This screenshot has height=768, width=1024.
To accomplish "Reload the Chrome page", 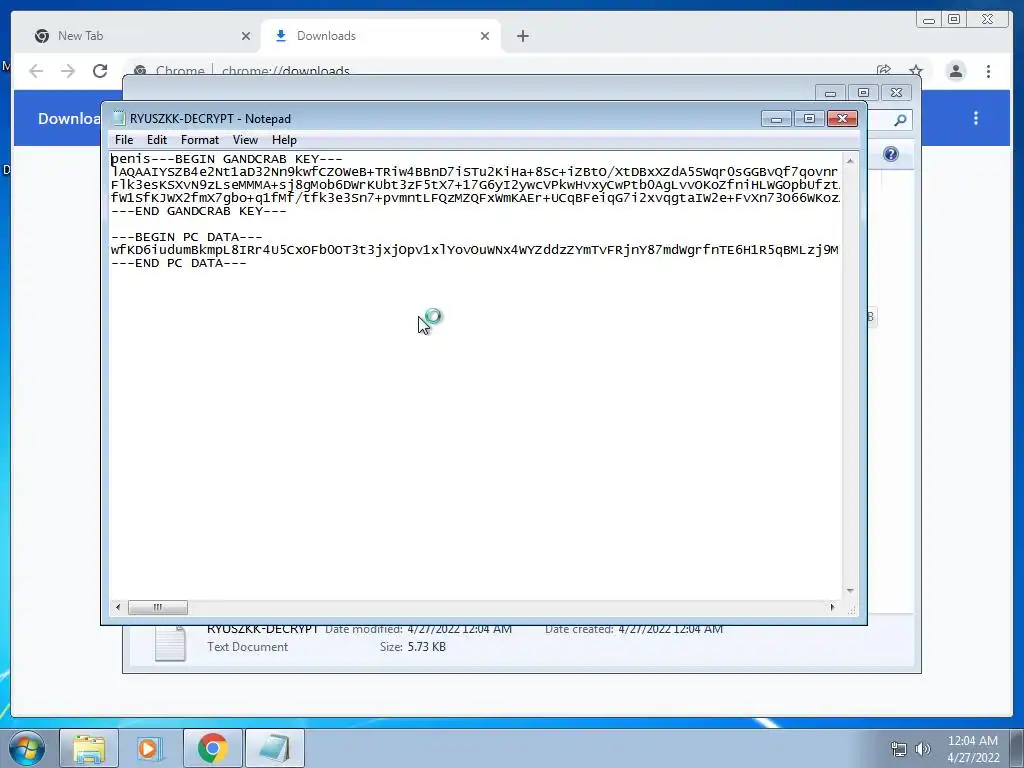I will tap(100, 71).
